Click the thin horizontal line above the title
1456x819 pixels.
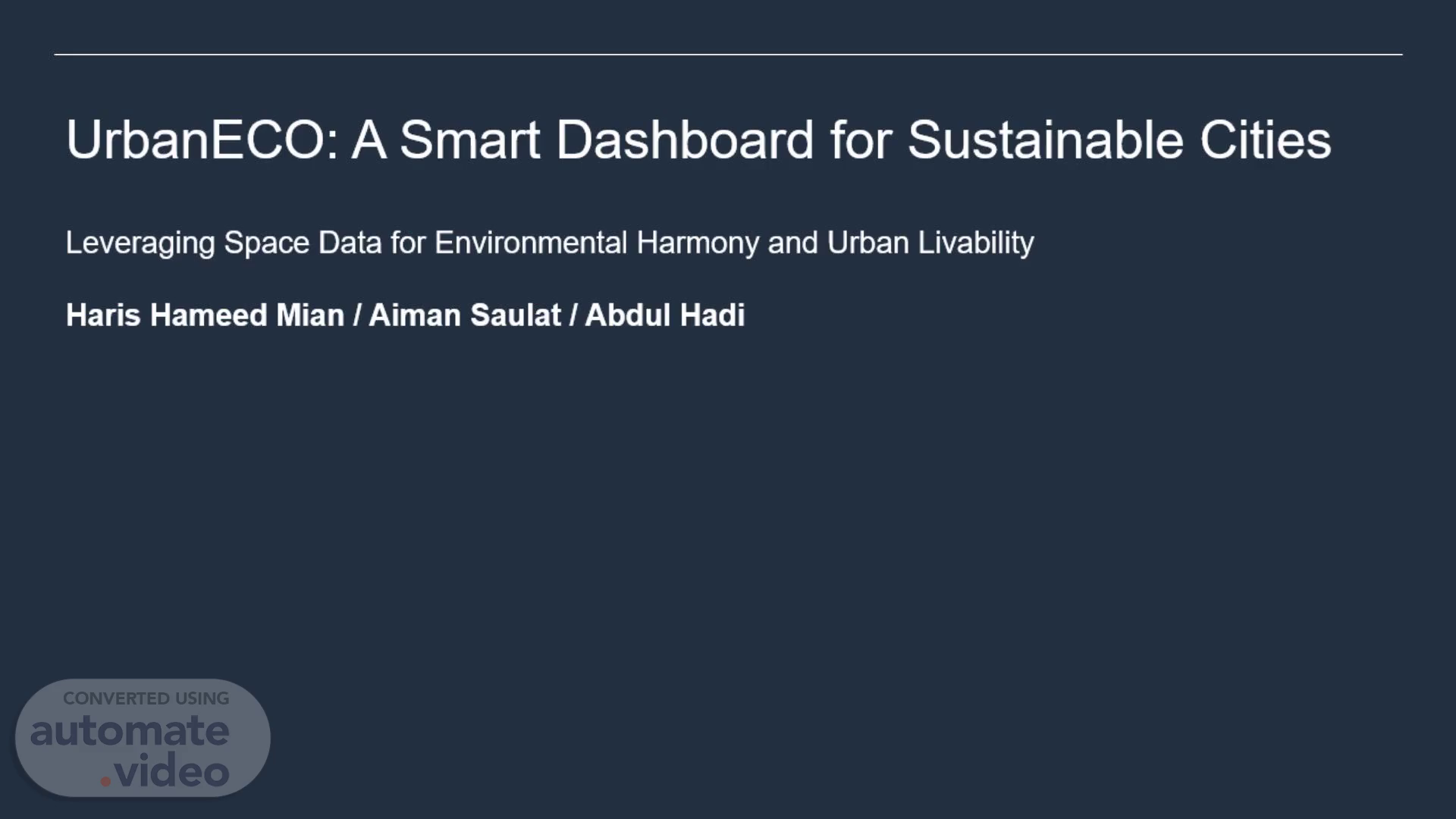(x=728, y=55)
